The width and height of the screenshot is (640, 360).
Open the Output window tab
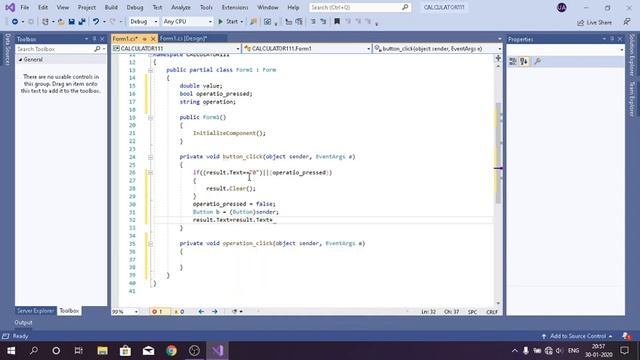pos(23,322)
